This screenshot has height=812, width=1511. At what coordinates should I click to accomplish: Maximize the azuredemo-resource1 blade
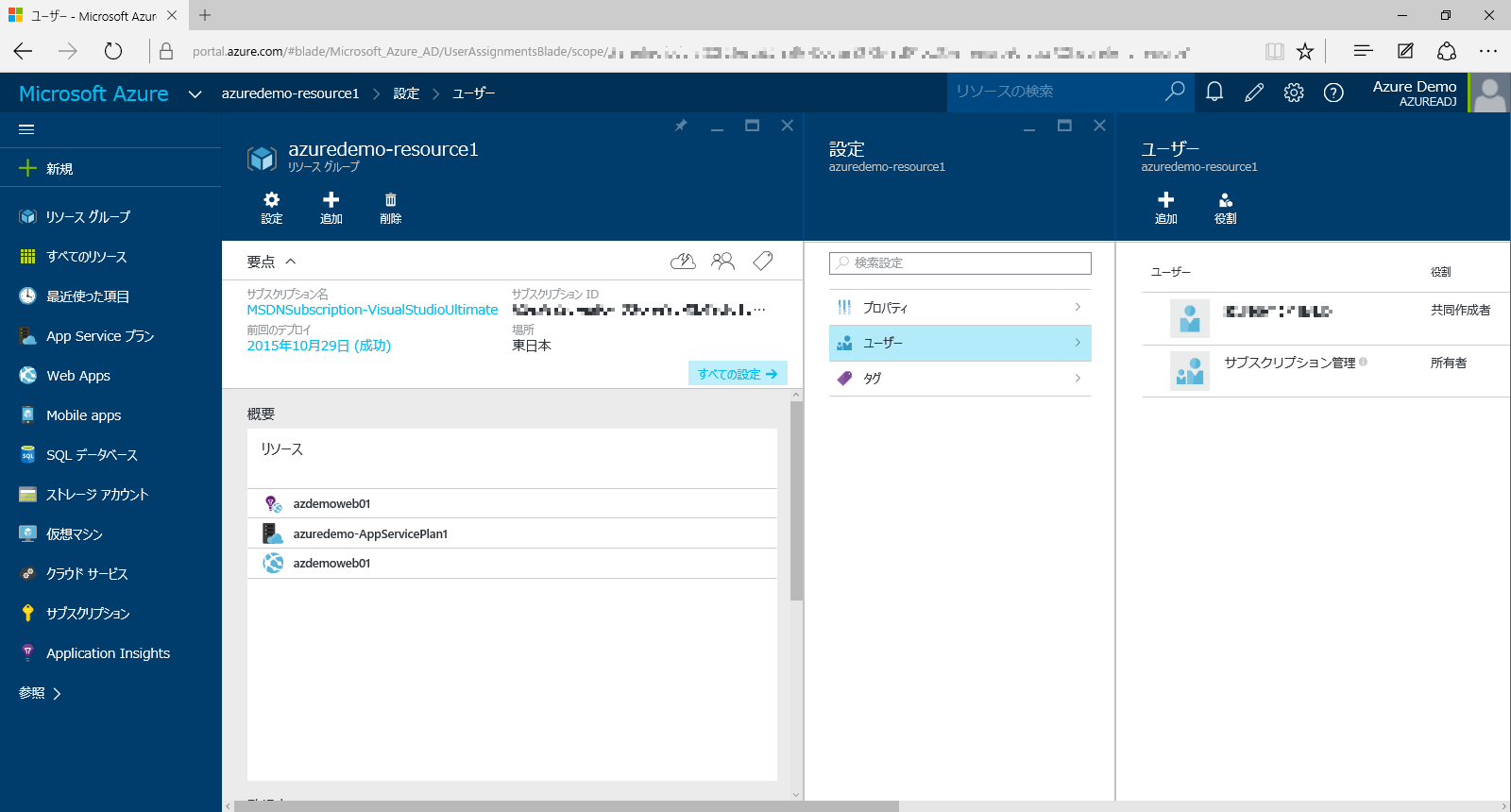point(753,126)
